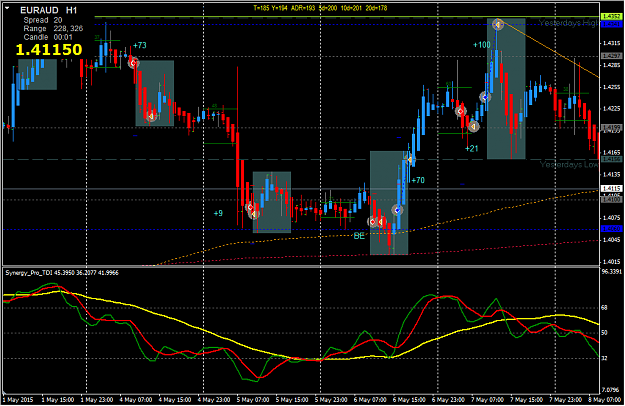Click the Synergy_Pro_TDI indicator label
Screen dimensions: 625x406
point(62,273)
